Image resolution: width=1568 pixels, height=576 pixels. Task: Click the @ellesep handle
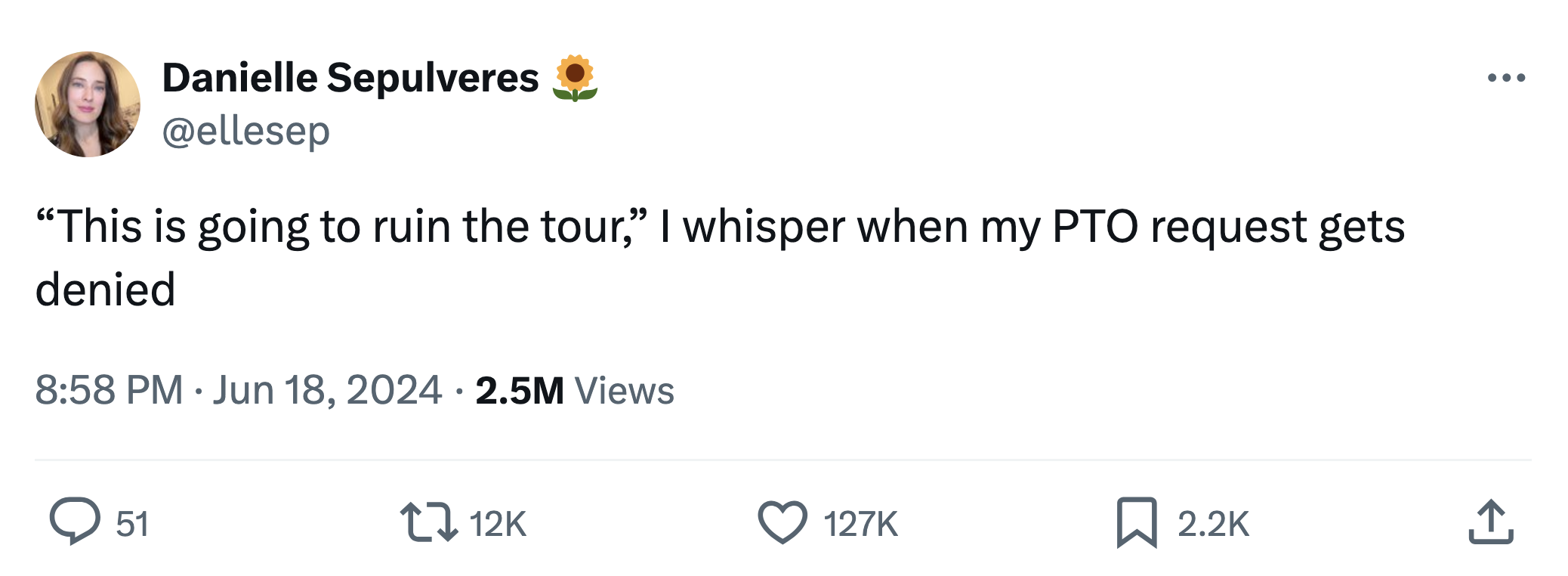pos(246,131)
